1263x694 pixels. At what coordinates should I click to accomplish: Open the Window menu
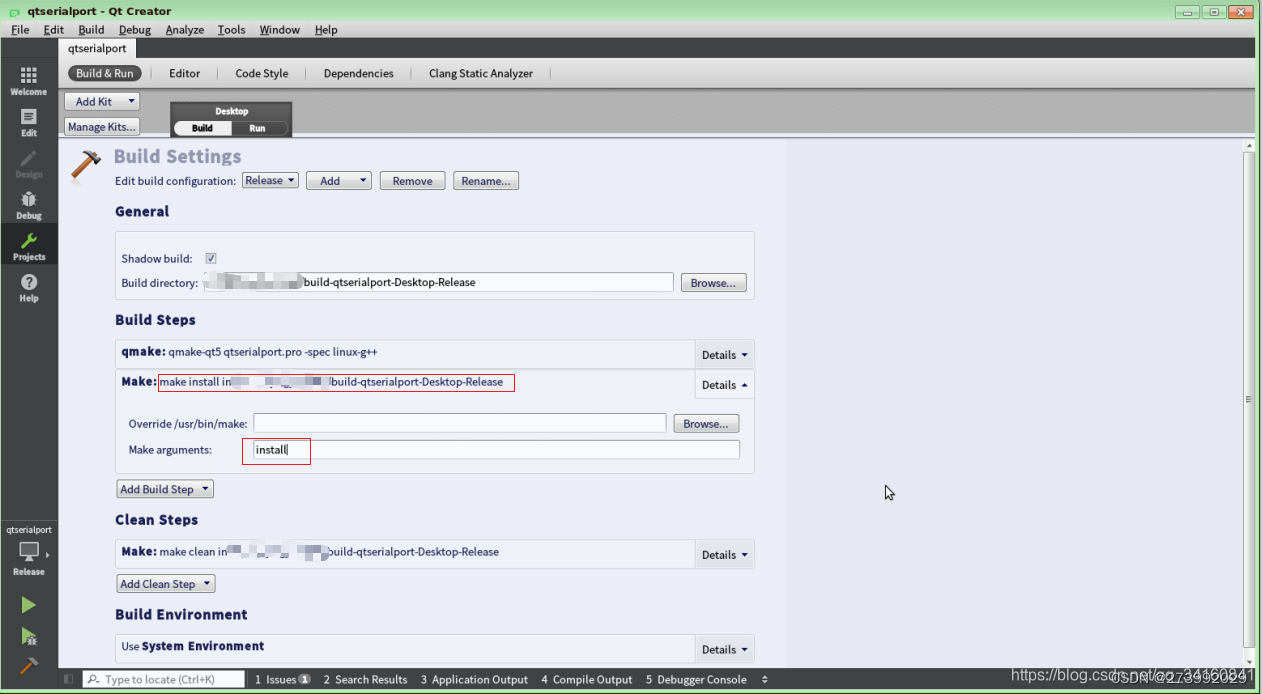[280, 30]
